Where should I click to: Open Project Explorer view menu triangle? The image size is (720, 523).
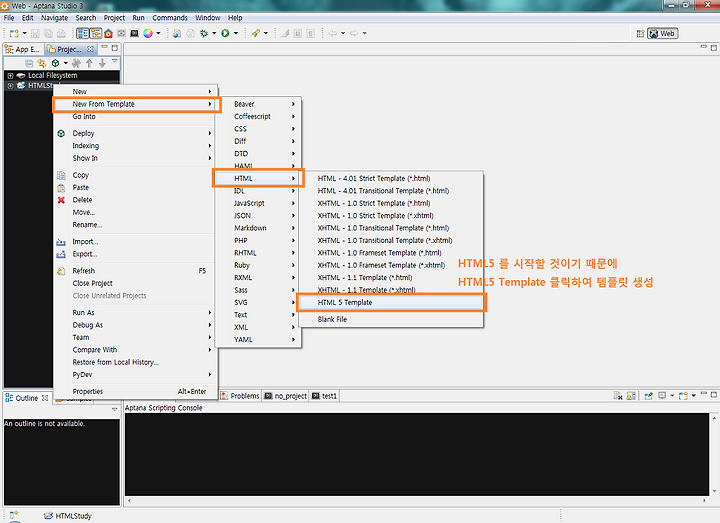[115, 61]
